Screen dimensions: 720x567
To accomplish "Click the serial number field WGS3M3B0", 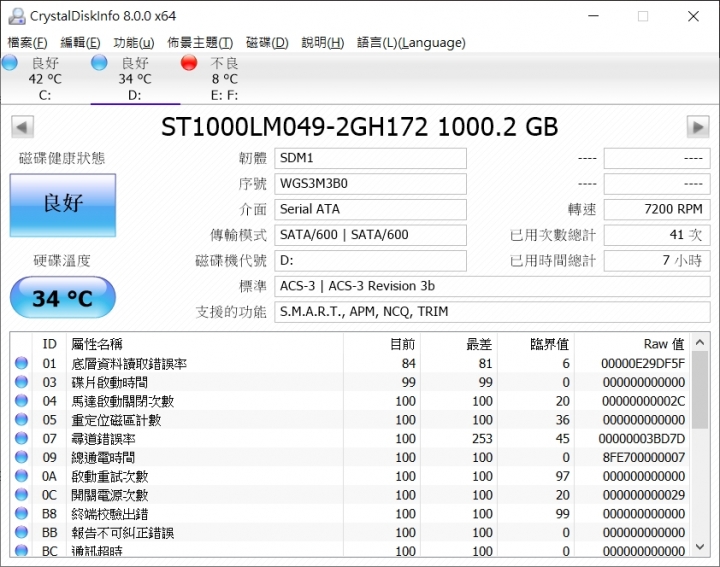I will (370, 184).
